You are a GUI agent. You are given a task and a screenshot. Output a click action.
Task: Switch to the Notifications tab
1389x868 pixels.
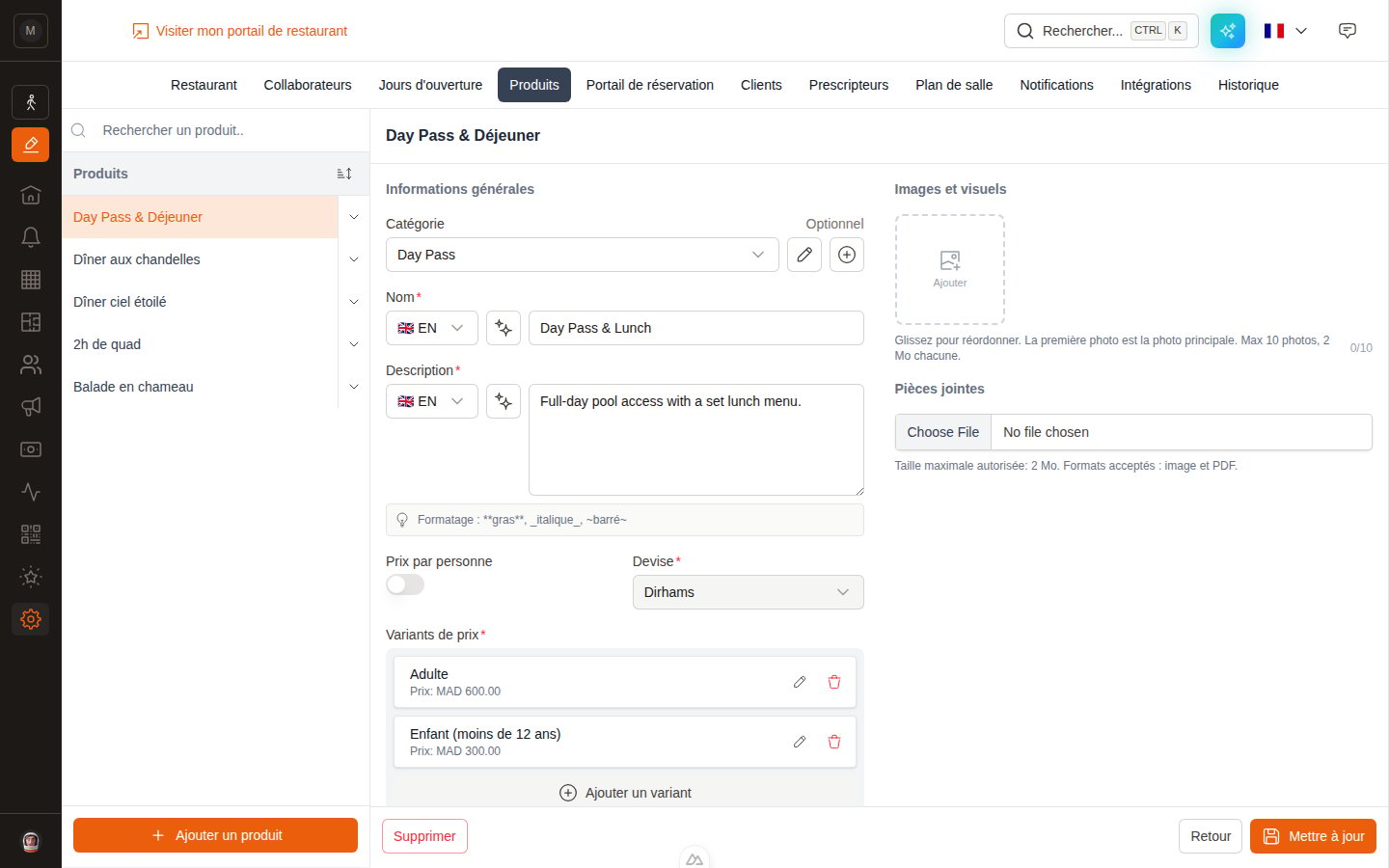pyautogui.click(x=1056, y=85)
